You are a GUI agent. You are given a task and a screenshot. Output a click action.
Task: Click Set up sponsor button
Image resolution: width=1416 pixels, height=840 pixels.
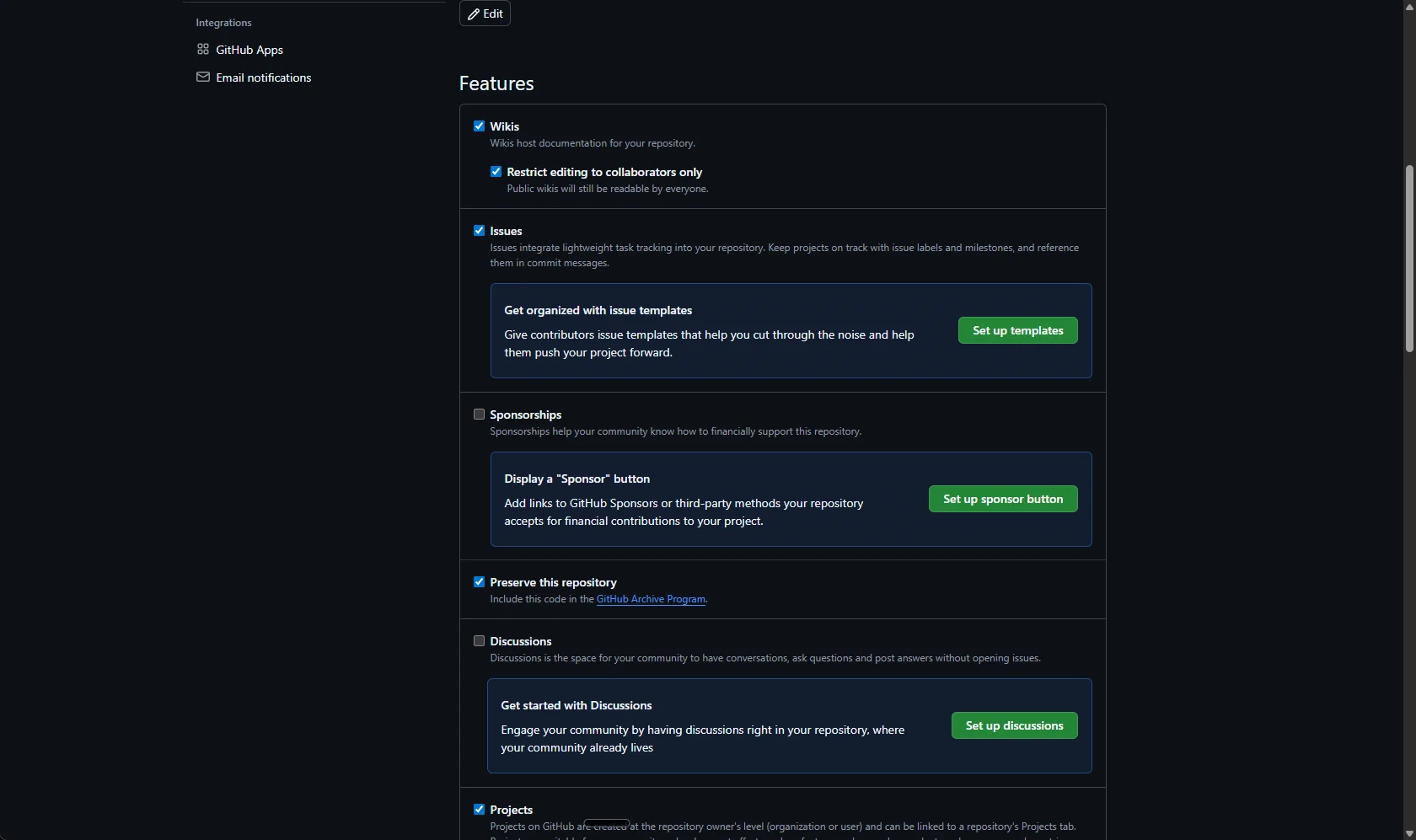[x=1003, y=499]
